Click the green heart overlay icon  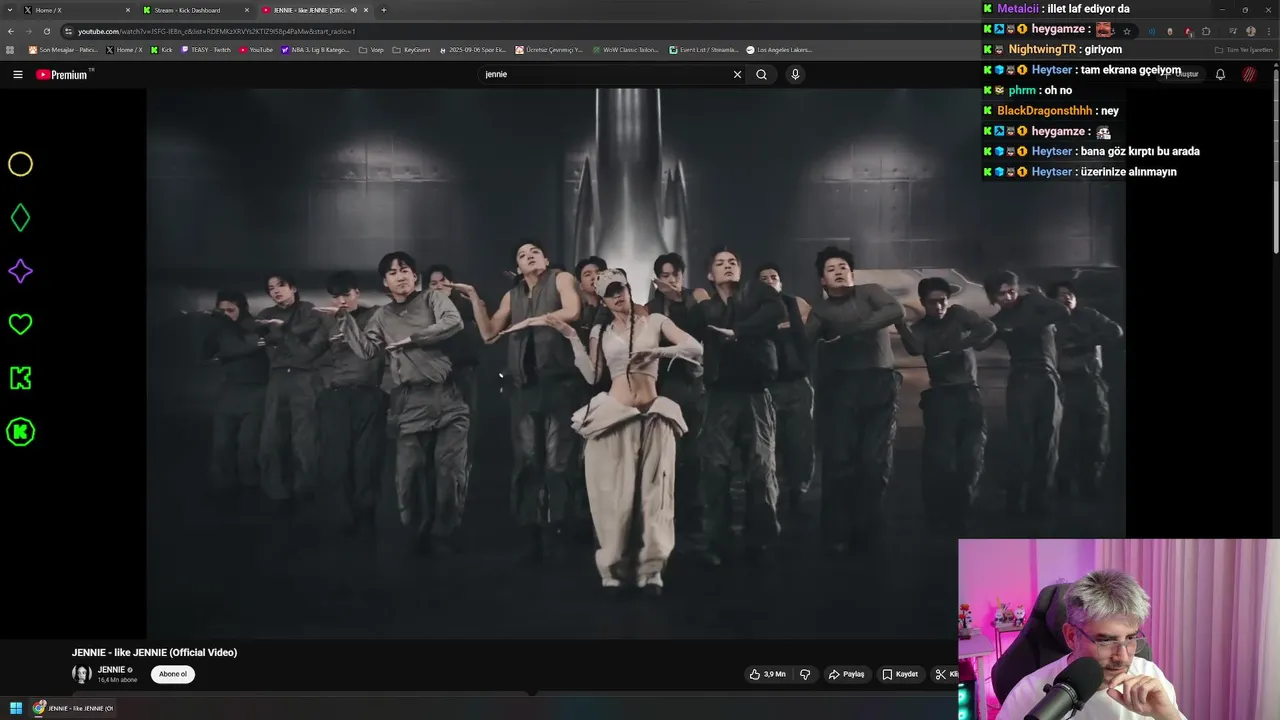pos(20,324)
